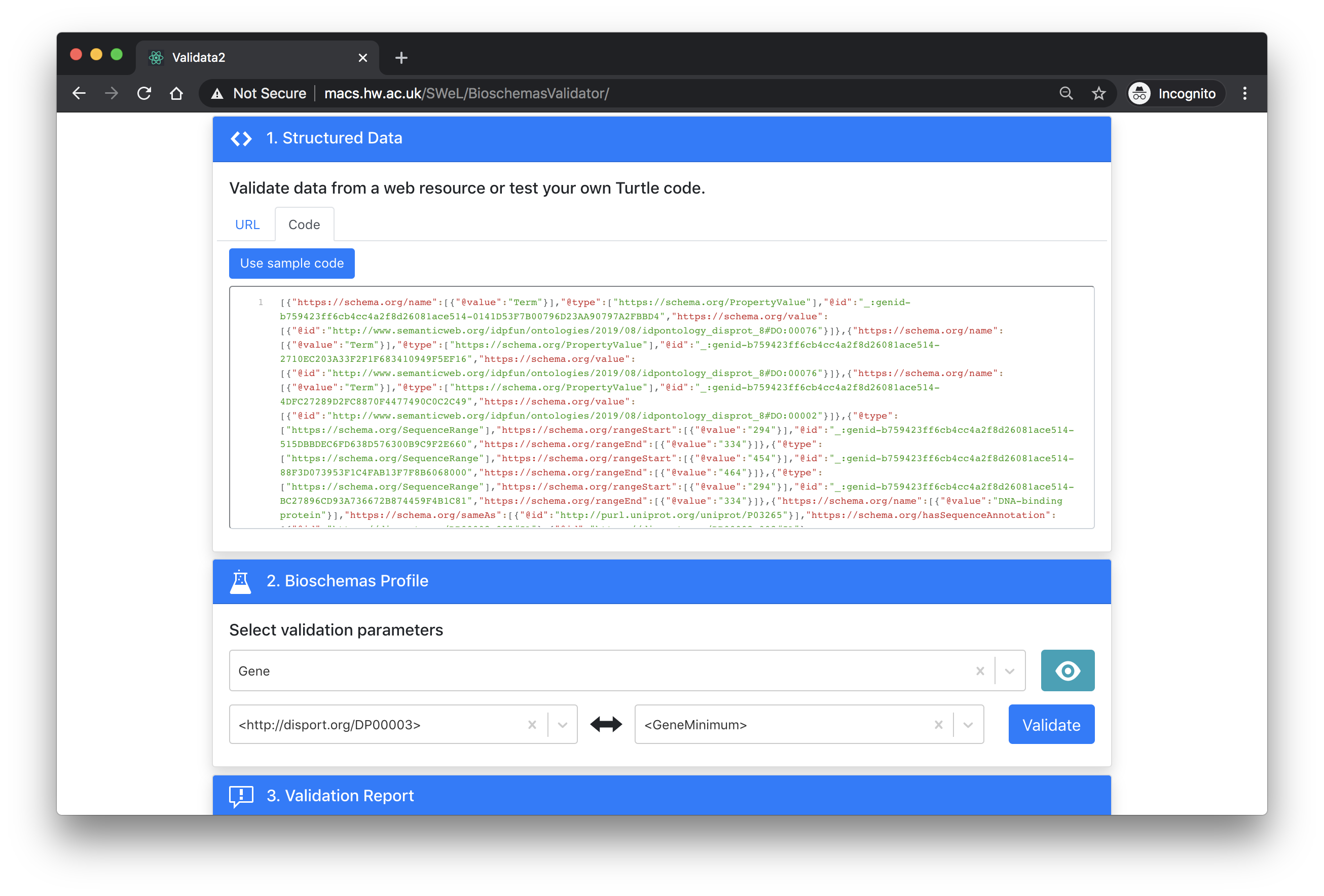The height and width of the screenshot is (896, 1324).
Task: Reload the page
Action: pyautogui.click(x=144, y=93)
